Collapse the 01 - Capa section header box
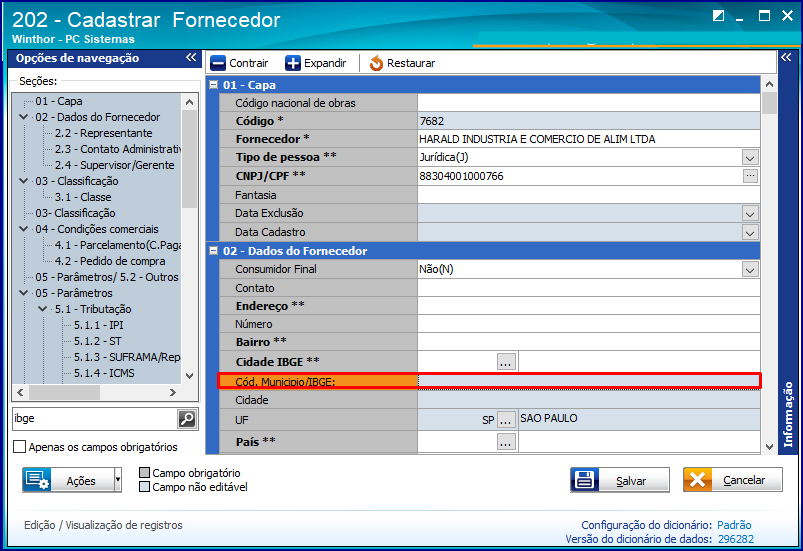The width and height of the screenshot is (803, 551). [x=214, y=85]
